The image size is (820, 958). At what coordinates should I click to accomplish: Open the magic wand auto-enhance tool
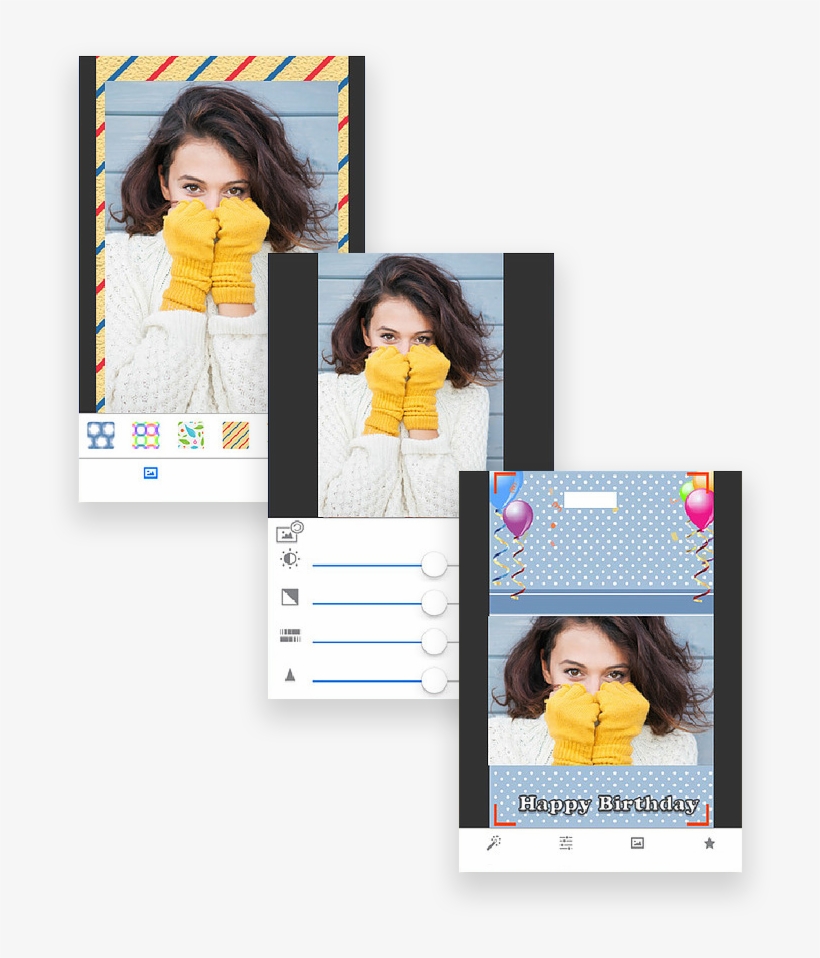pyautogui.click(x=494, y=844)
